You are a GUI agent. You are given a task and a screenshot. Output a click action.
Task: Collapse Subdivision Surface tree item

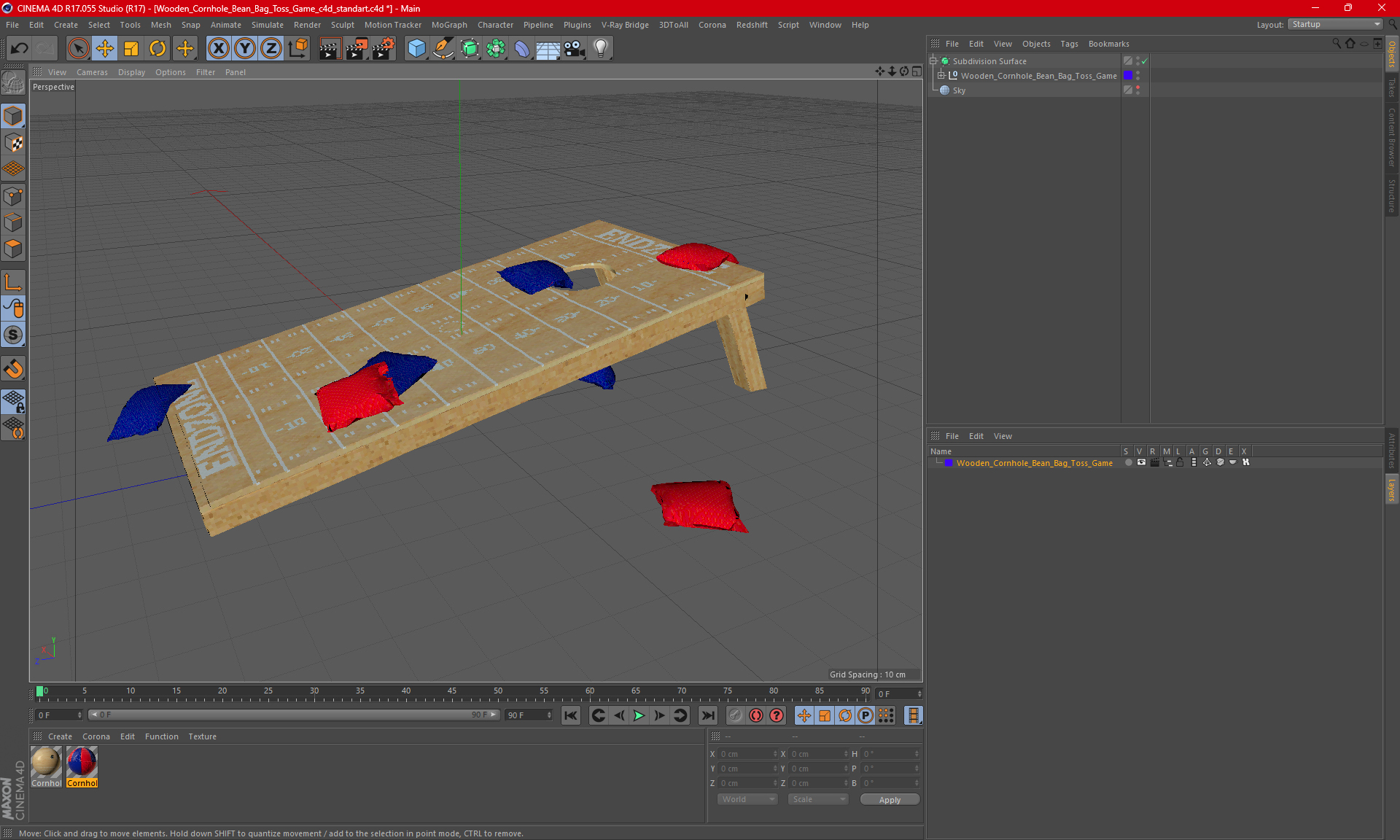point(933,61)
